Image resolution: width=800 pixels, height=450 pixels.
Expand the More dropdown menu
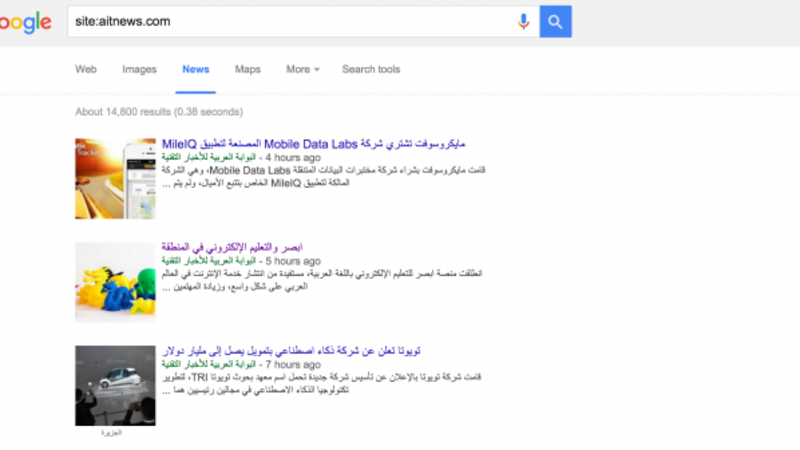[303, 69]
